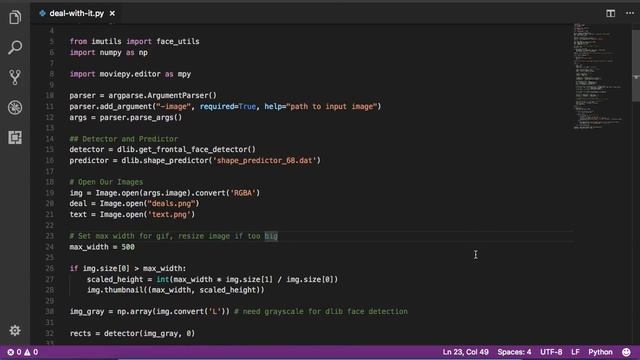Screen dimensions: 640x360
Task: Open the Manage gear menu
Action: coord(15,330)
